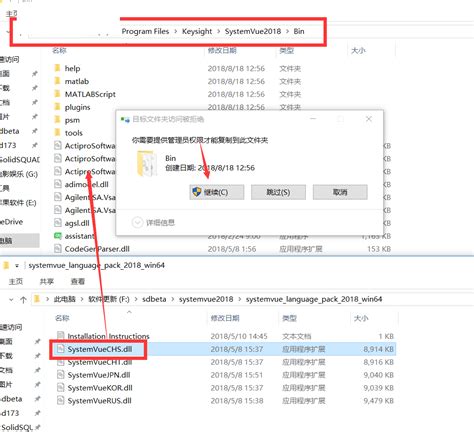Click the Bin folder icon in the dialog
474x432 pixels.
(146, 163)
